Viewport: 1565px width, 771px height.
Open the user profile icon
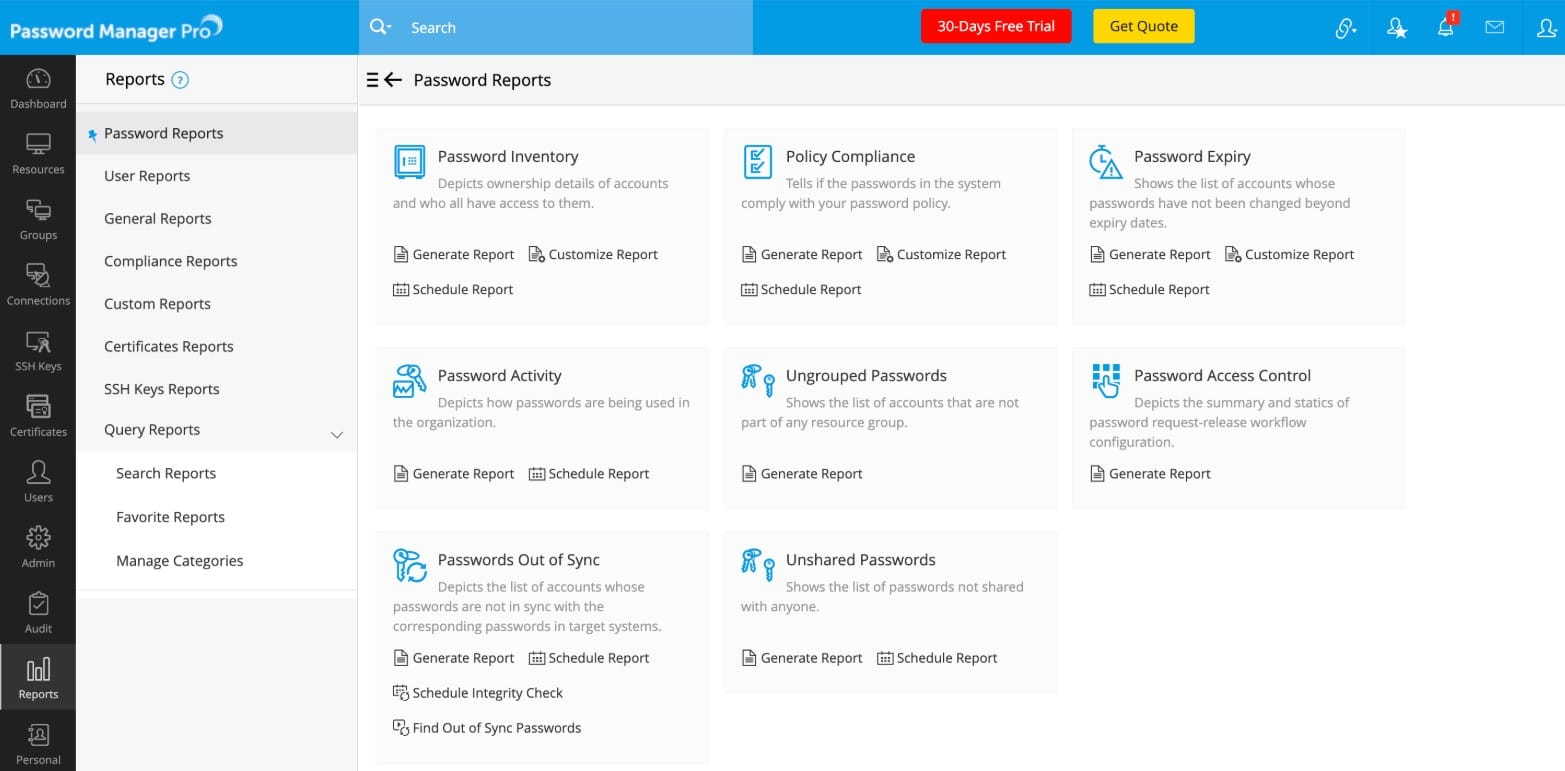click(1546, 28)
